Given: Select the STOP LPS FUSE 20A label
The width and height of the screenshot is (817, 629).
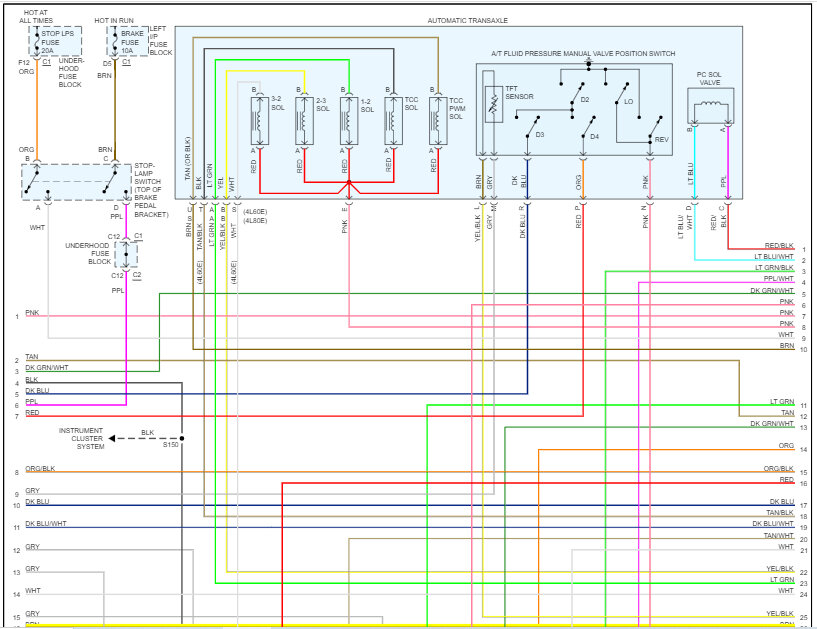Looking at the screenshot, I should [x=57, y=42].
